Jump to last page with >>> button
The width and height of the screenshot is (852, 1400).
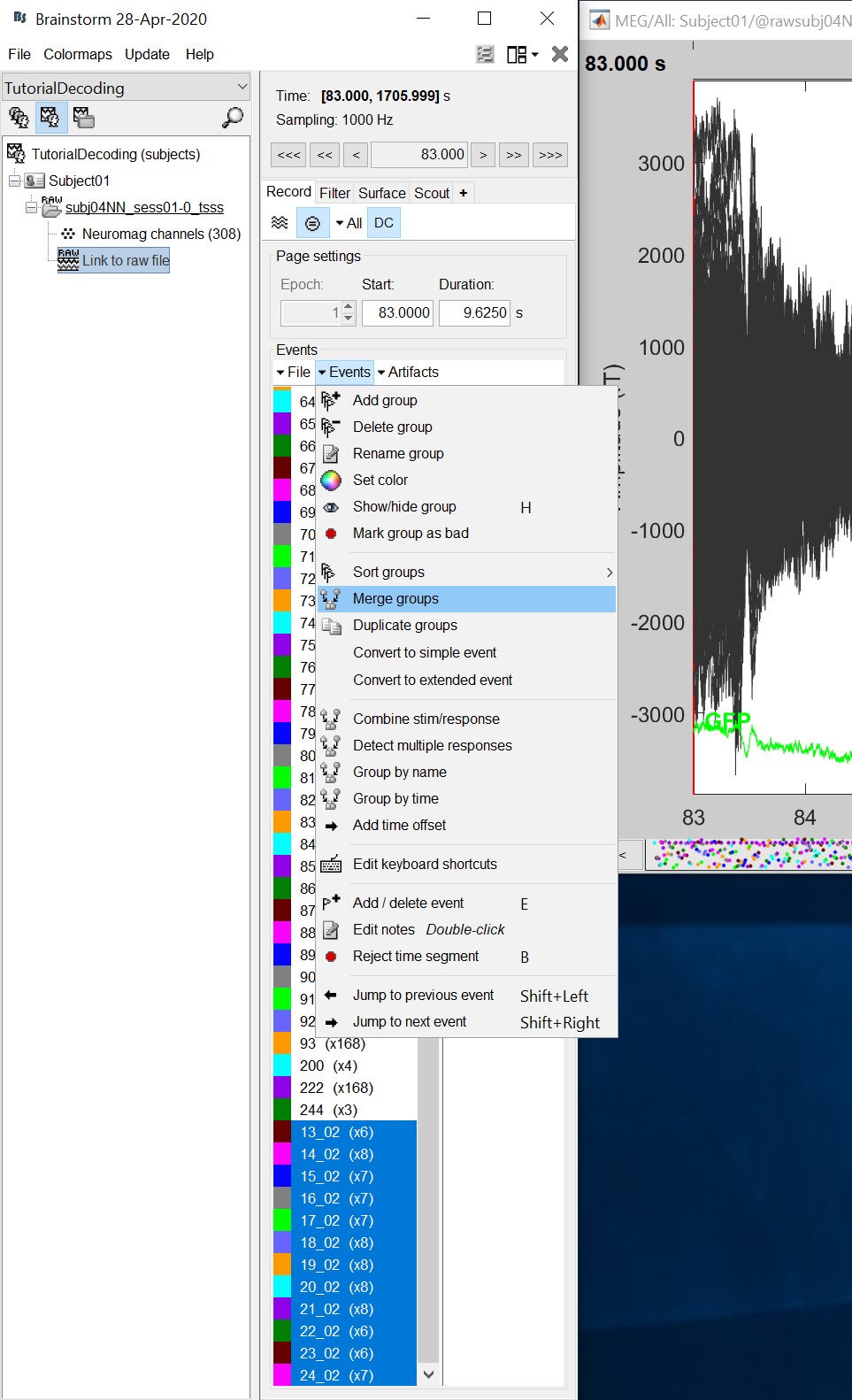pyautogui.click(x=549, y=155)
